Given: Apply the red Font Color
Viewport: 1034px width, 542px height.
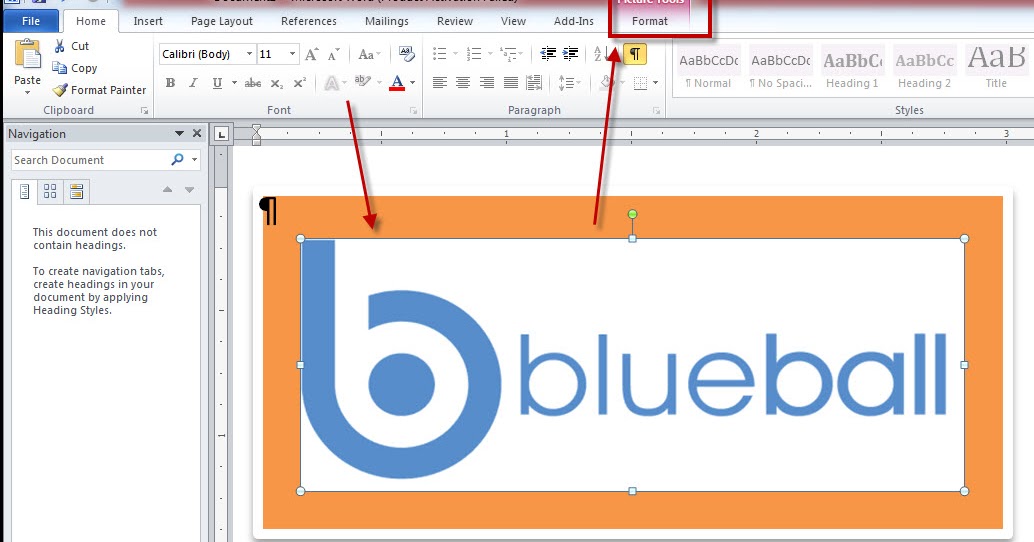Looking at the screenshot, I should (397, 83).
